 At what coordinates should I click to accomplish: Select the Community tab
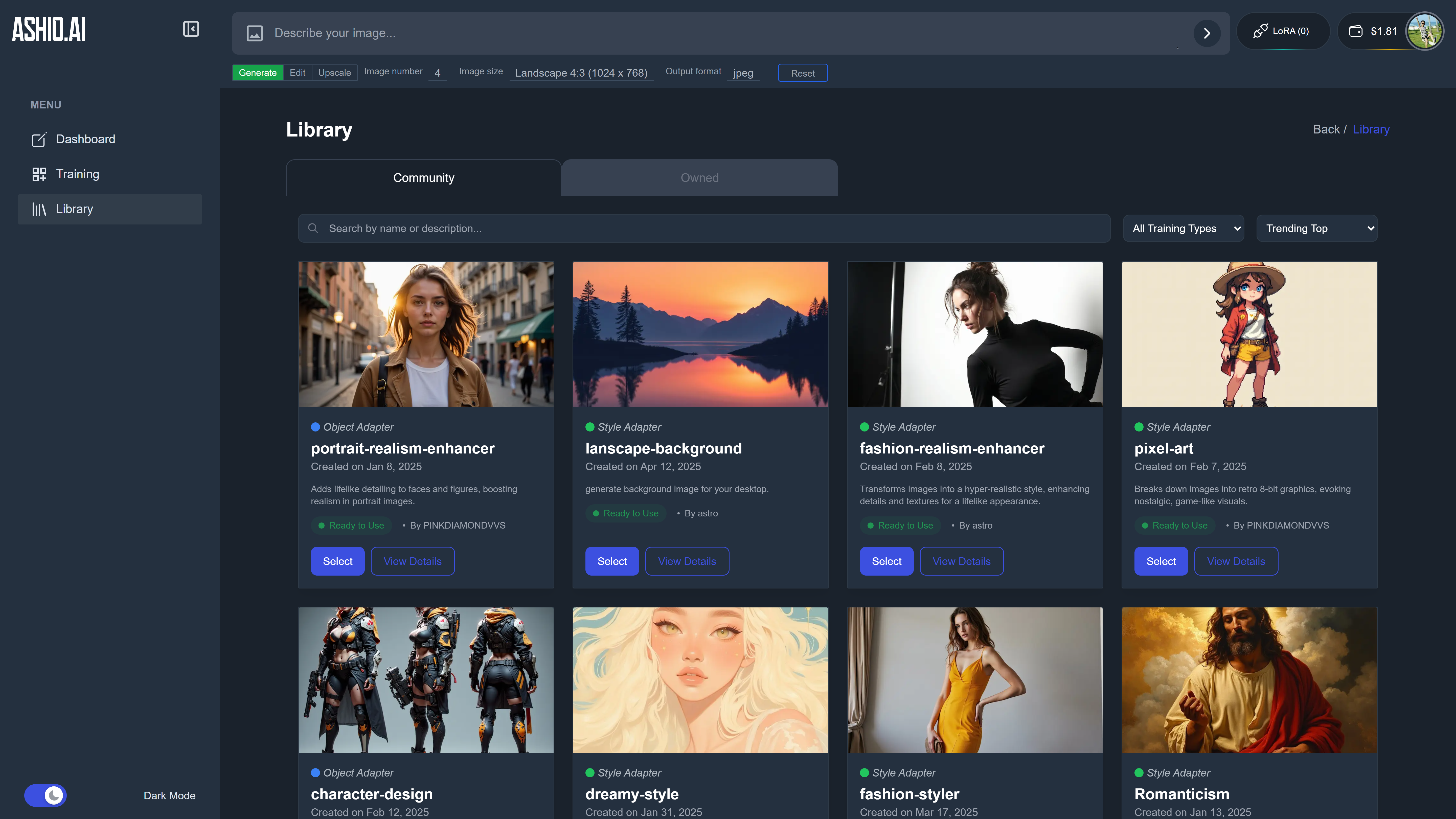coord(423,177)
